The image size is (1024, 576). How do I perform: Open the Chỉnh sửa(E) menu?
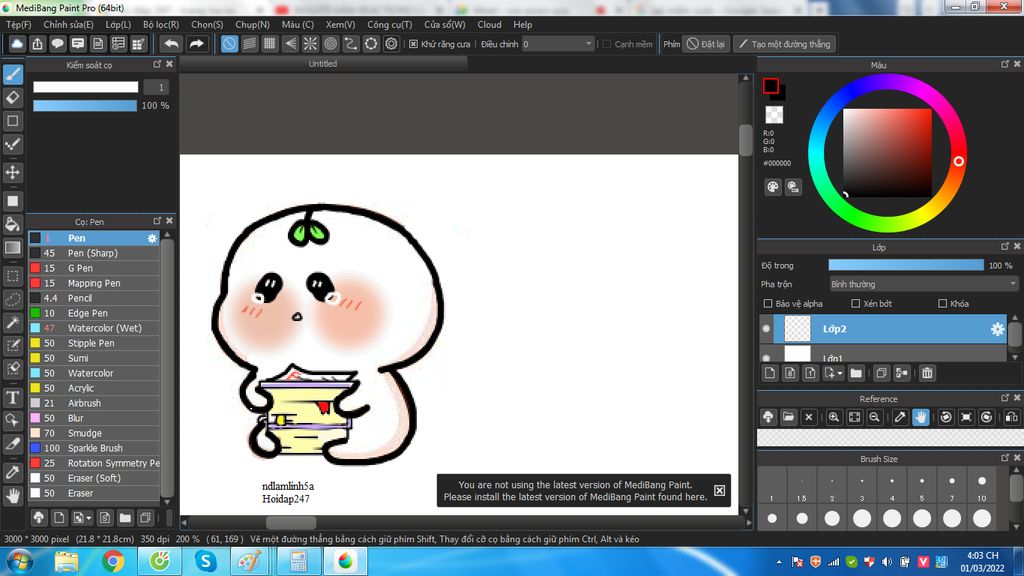(x=69, y=24)
